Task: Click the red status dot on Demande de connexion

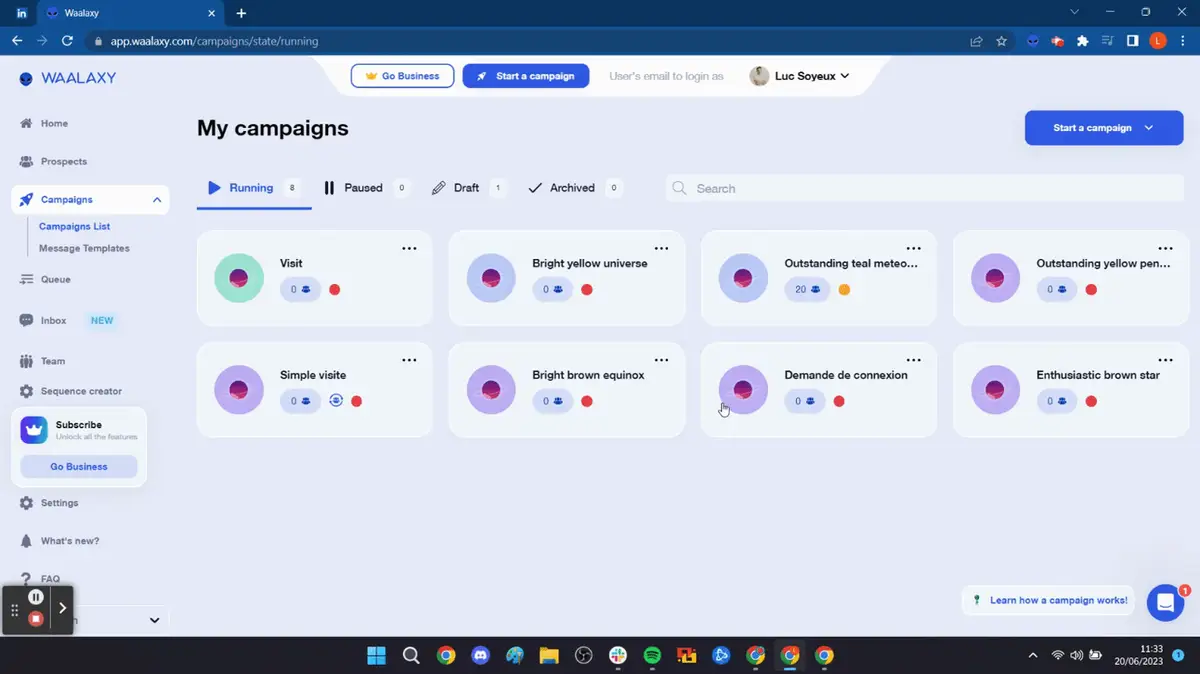Action: pos(839,401)
